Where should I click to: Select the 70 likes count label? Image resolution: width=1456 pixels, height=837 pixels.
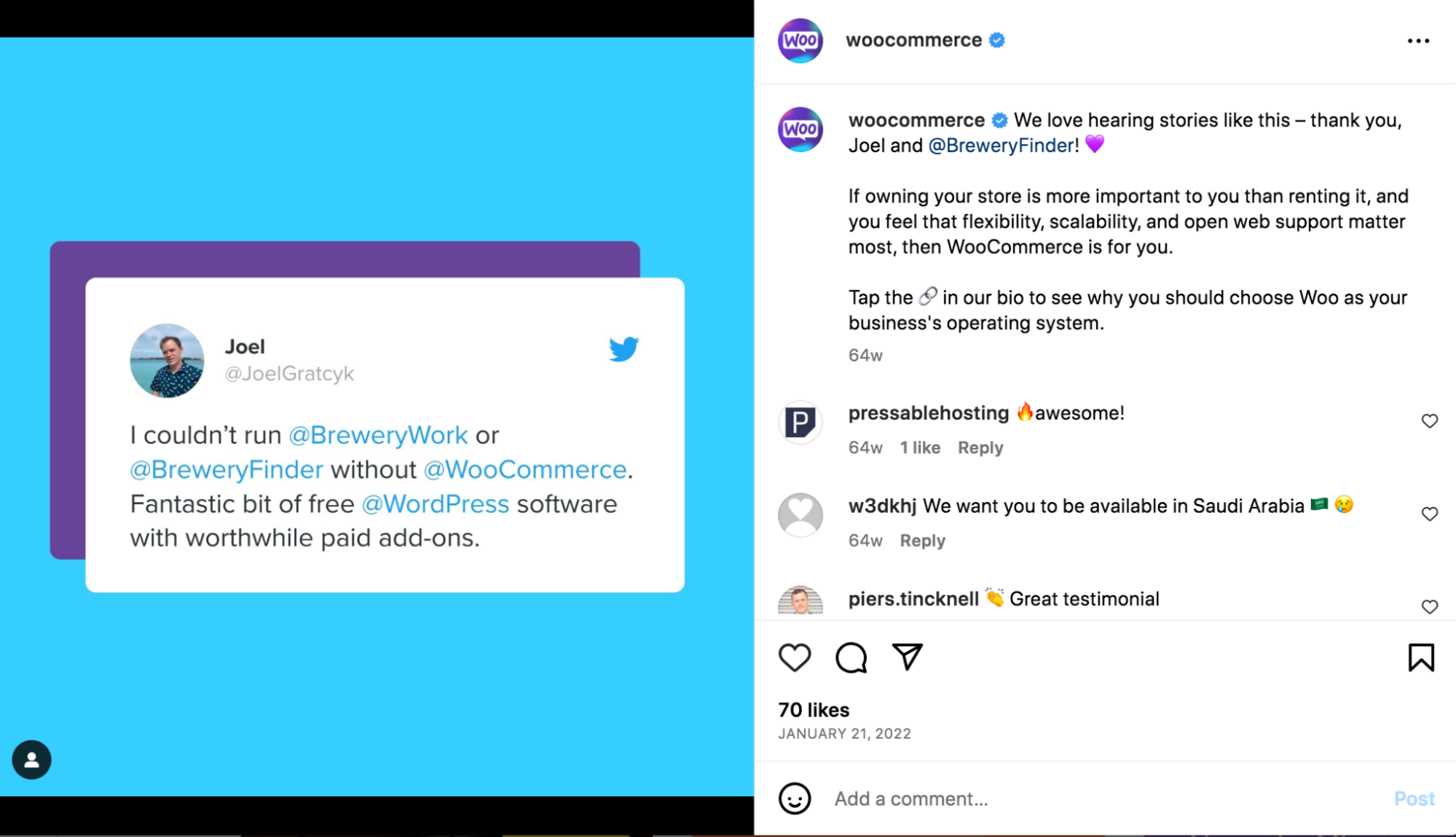pyautogui.click(x=815, y=710)
